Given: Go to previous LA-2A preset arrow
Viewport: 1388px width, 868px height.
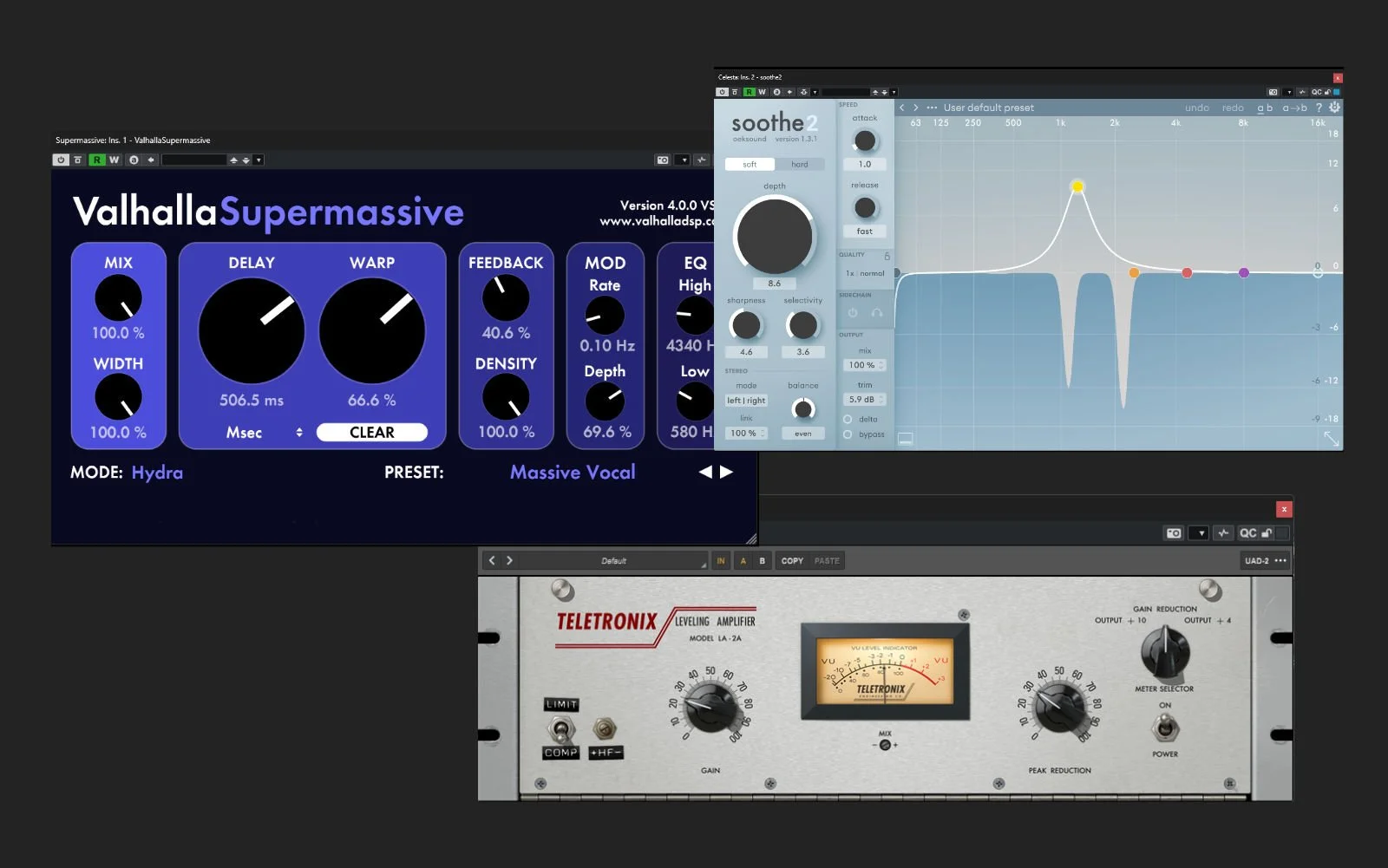Looking at the screenshot, I should pos(492,560).
